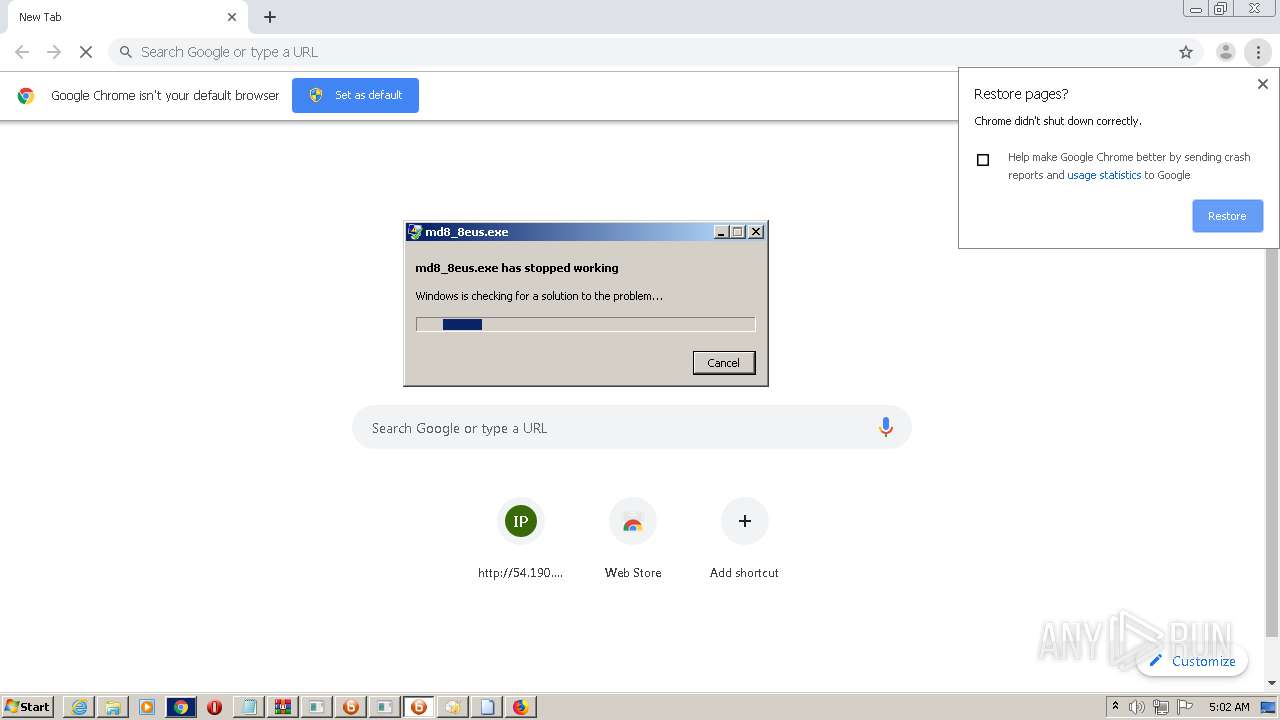
Task: Open the Action Center flag icon
Action: point(1184,707)
